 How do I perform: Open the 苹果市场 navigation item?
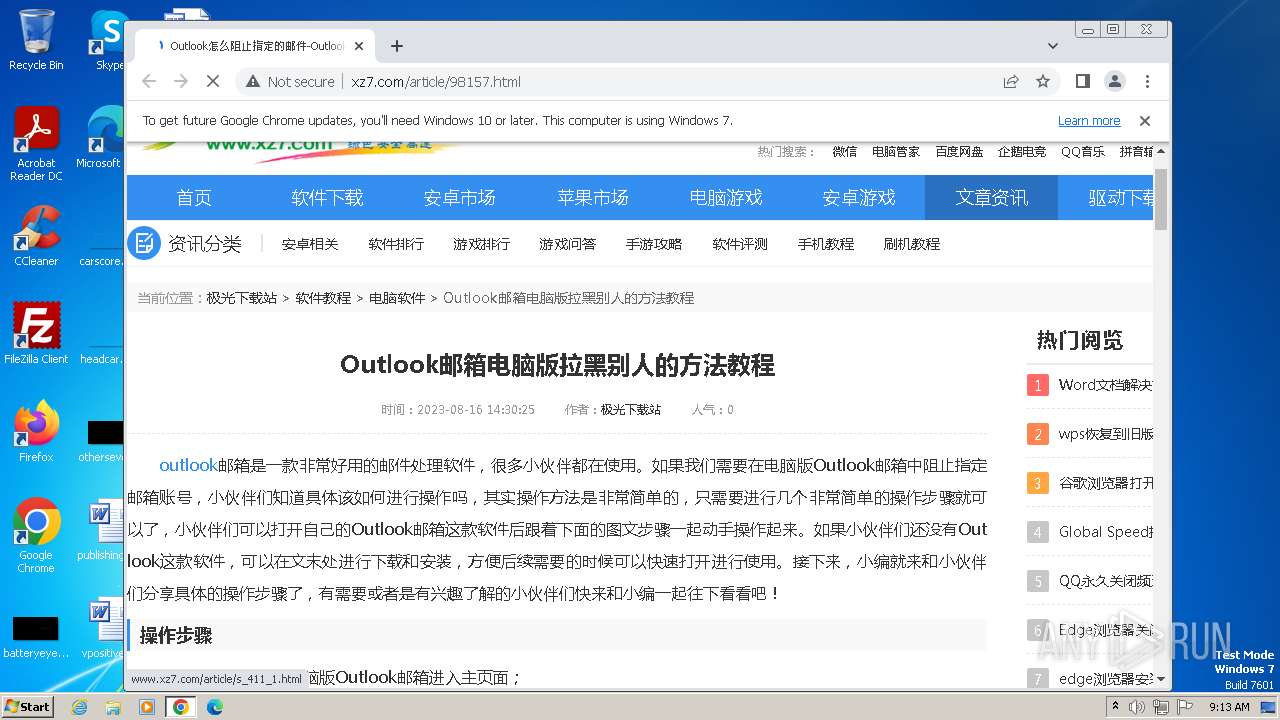(593, 198)
